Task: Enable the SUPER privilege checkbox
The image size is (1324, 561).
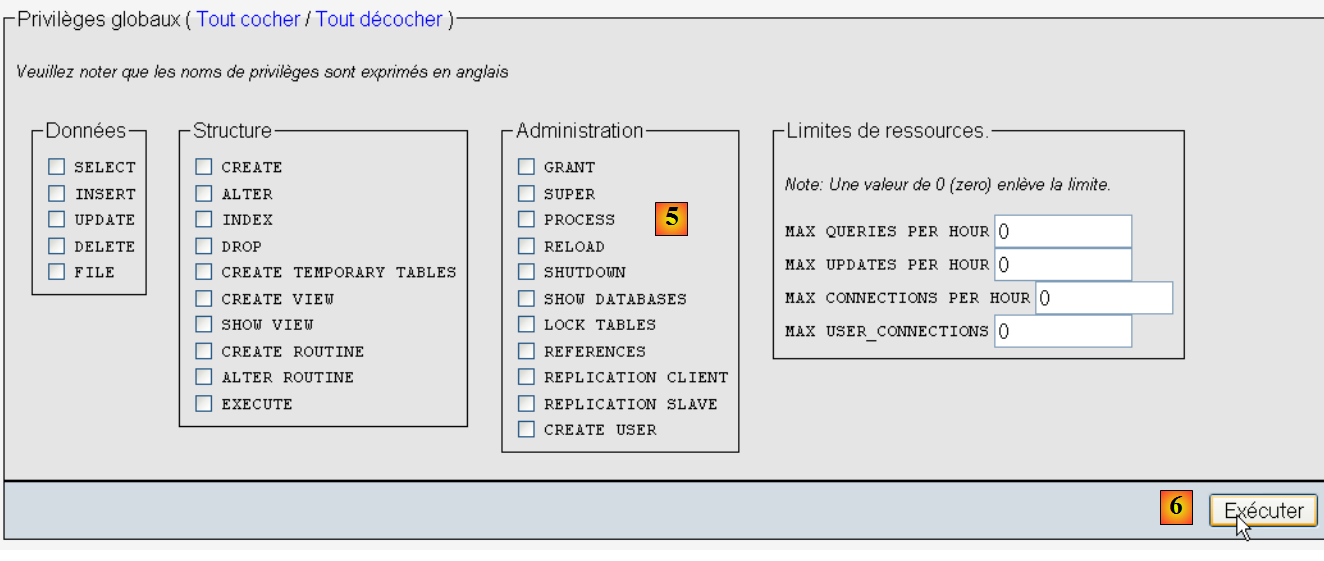Action: click(x=526, y=194)
